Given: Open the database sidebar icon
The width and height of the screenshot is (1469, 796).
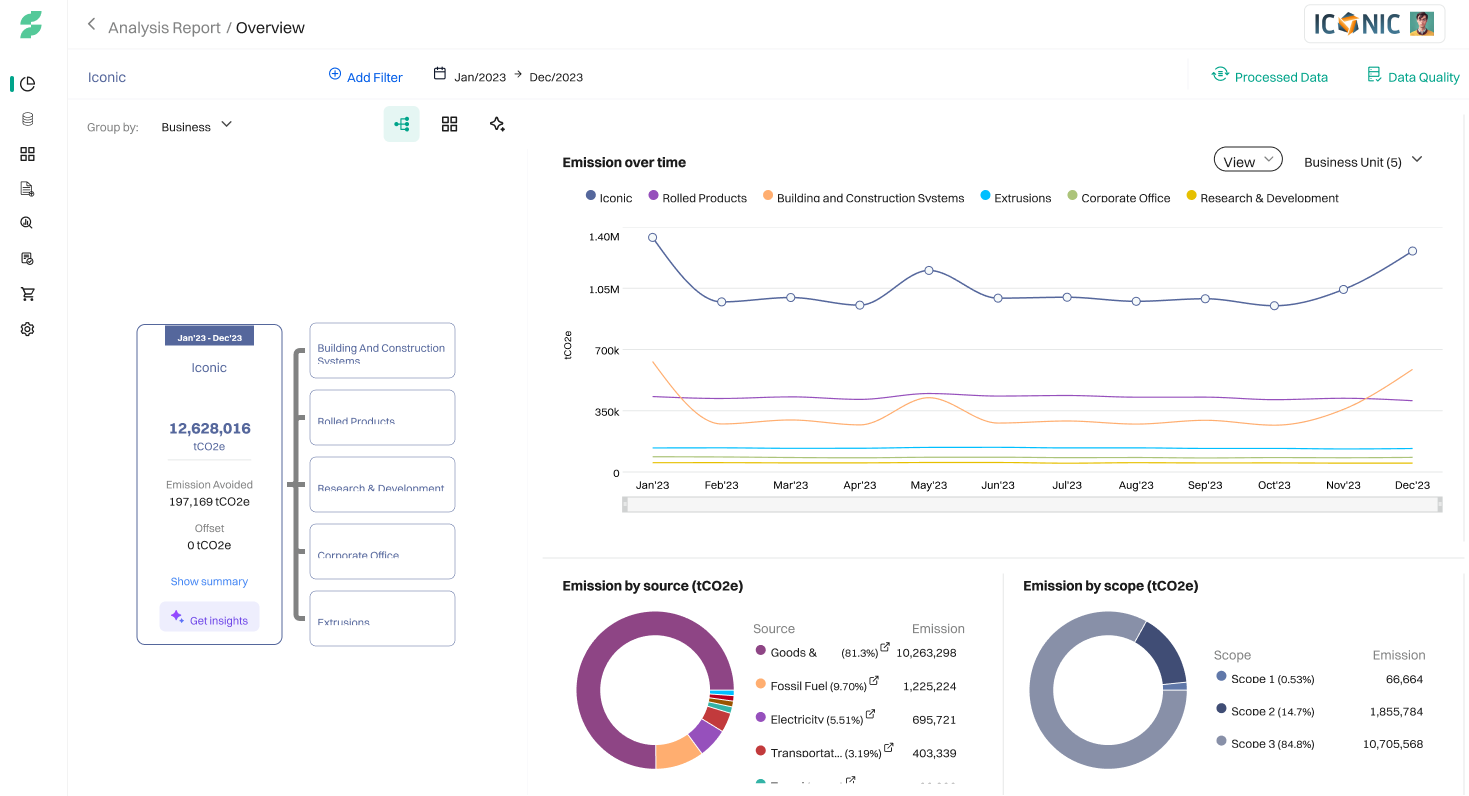Looking at the screenshot, I should (28, 119).
